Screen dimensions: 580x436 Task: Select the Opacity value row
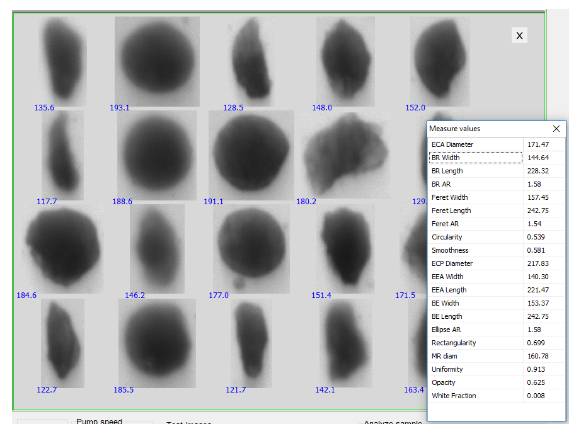click(496, 382)
